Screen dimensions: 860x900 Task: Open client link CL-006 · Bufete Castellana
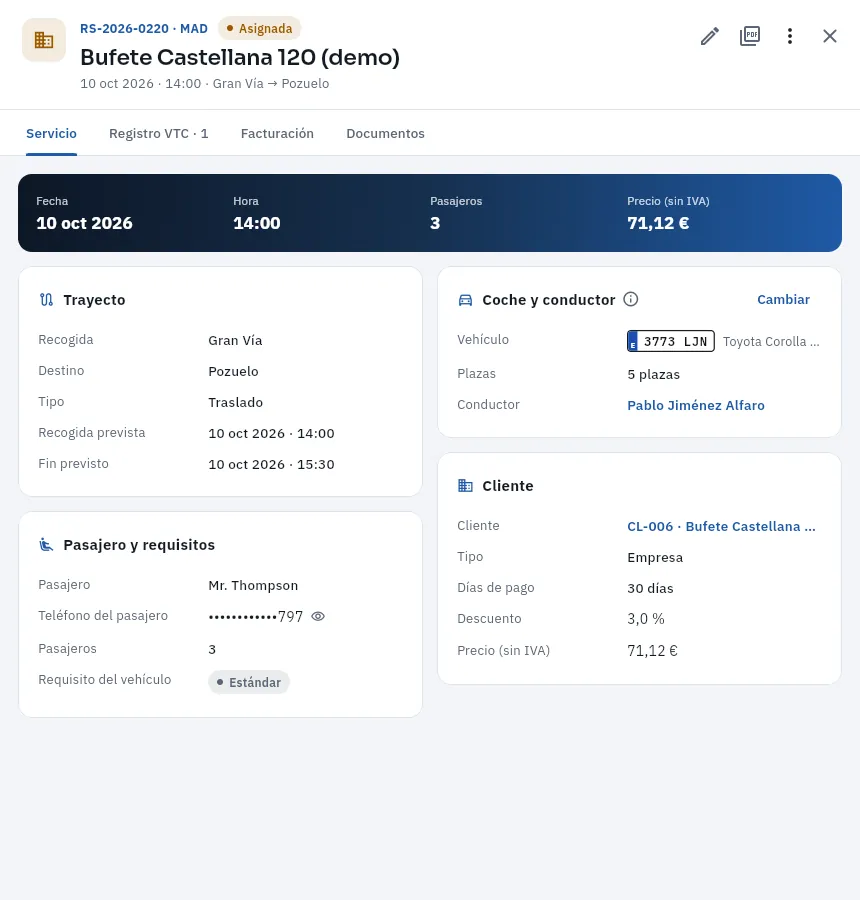721,526
